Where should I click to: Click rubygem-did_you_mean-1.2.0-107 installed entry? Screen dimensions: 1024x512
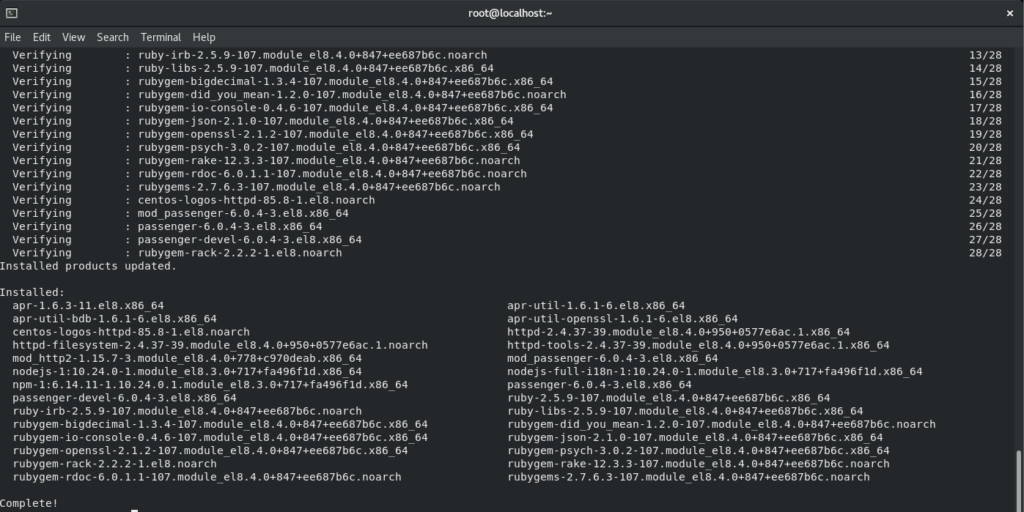coord(722,424)
